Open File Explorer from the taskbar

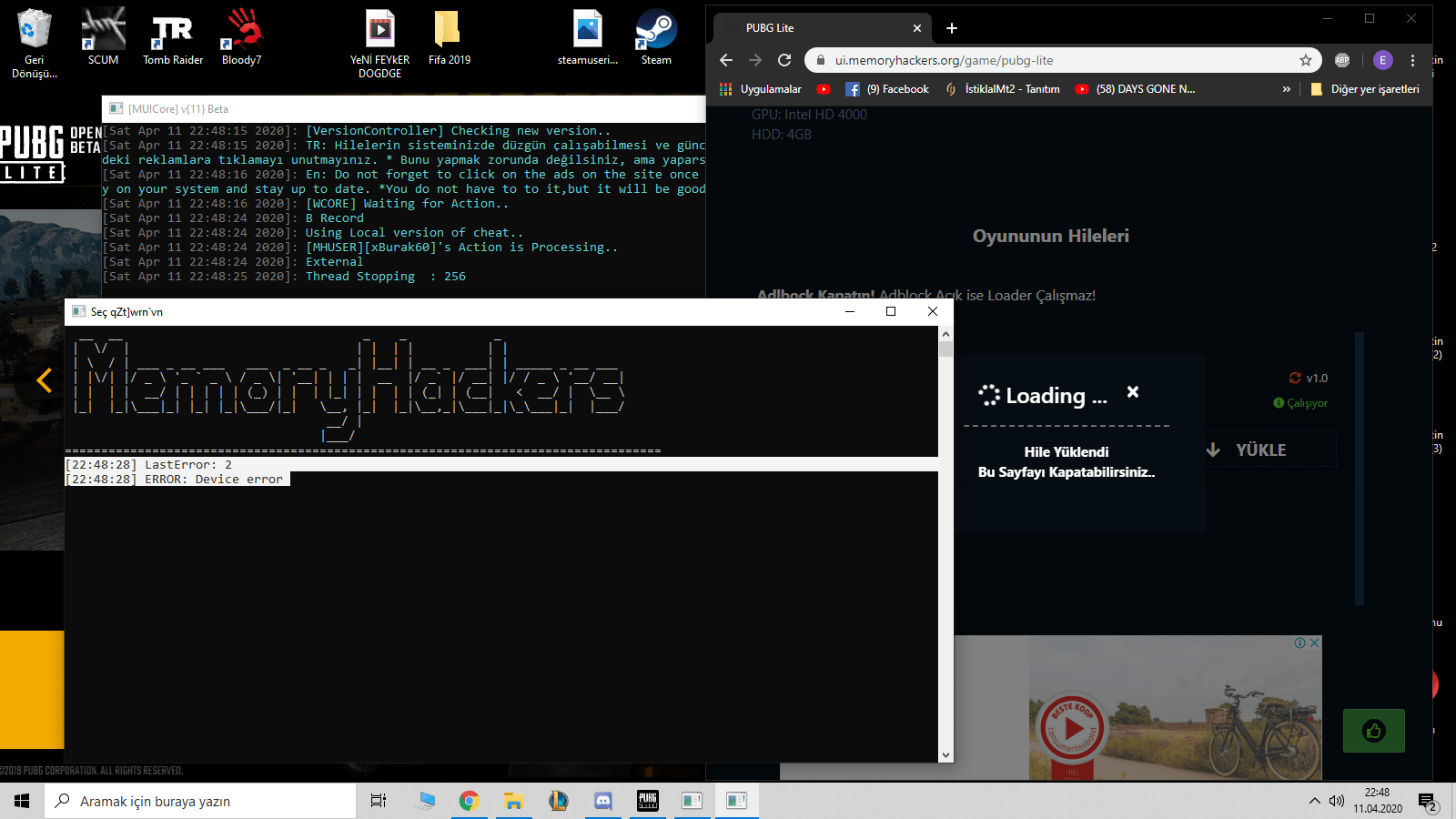coord(514,801)
